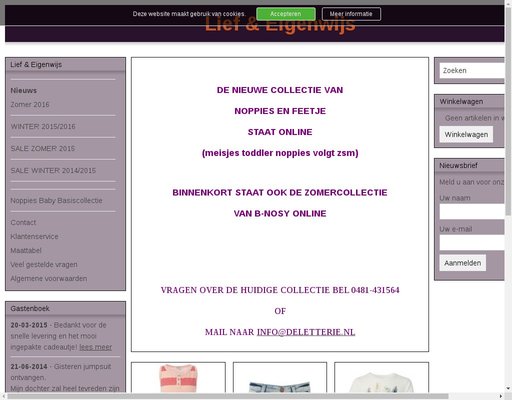Select SALE ZOMER 2015 menu item

tap(43, 148)
